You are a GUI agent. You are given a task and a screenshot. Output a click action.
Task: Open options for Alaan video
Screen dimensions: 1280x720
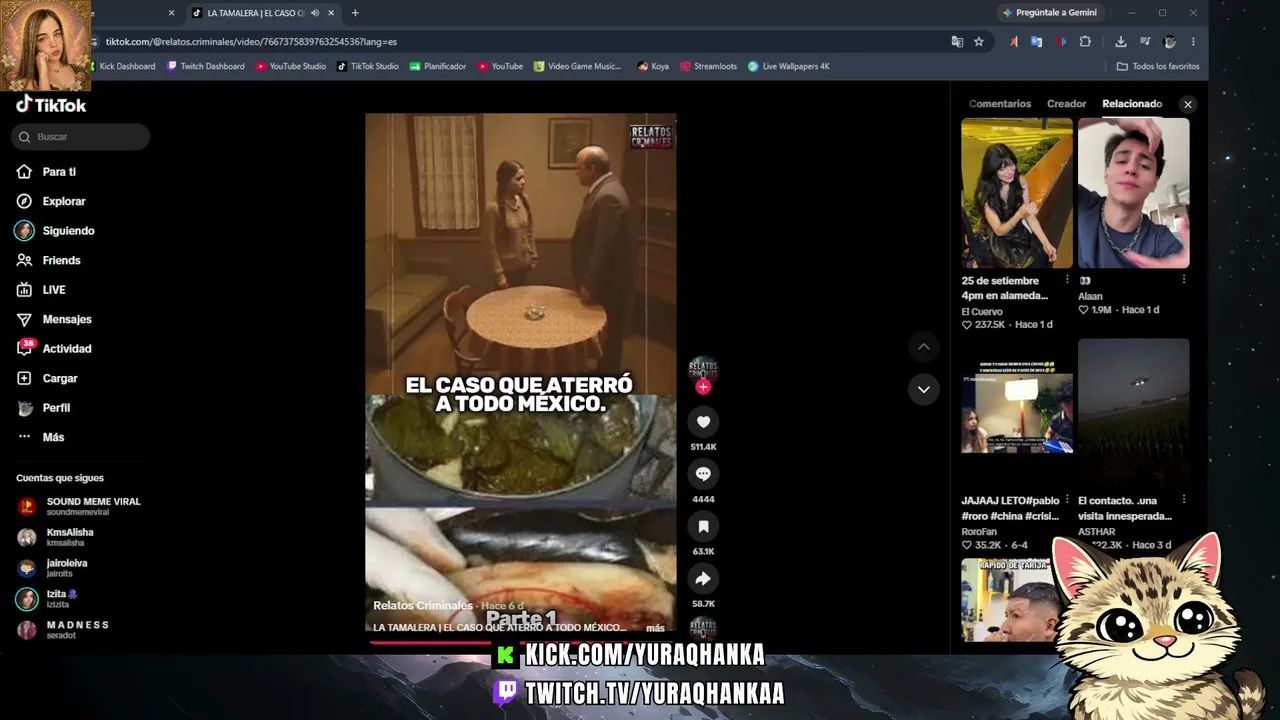pos(1184,280)
